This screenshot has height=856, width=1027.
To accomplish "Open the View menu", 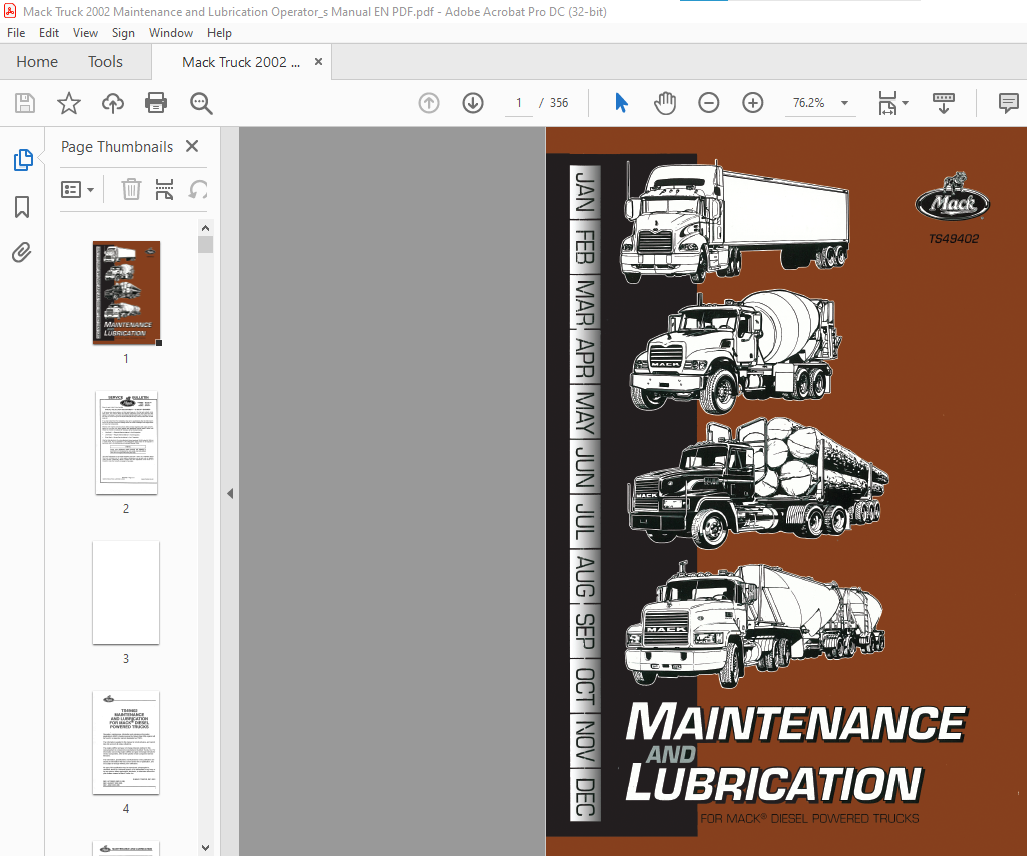I will (85, 33).
